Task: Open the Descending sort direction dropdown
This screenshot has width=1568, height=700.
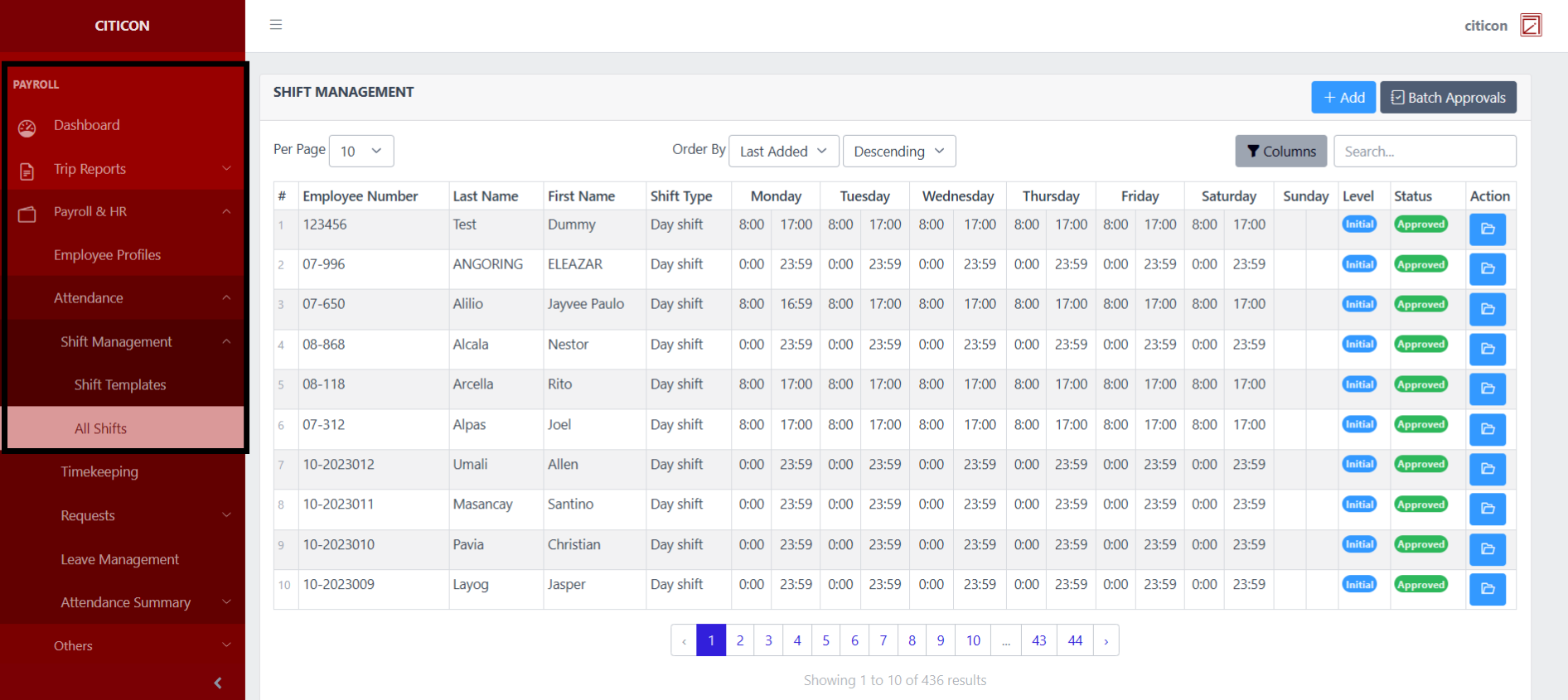Action: coord(898,151)
